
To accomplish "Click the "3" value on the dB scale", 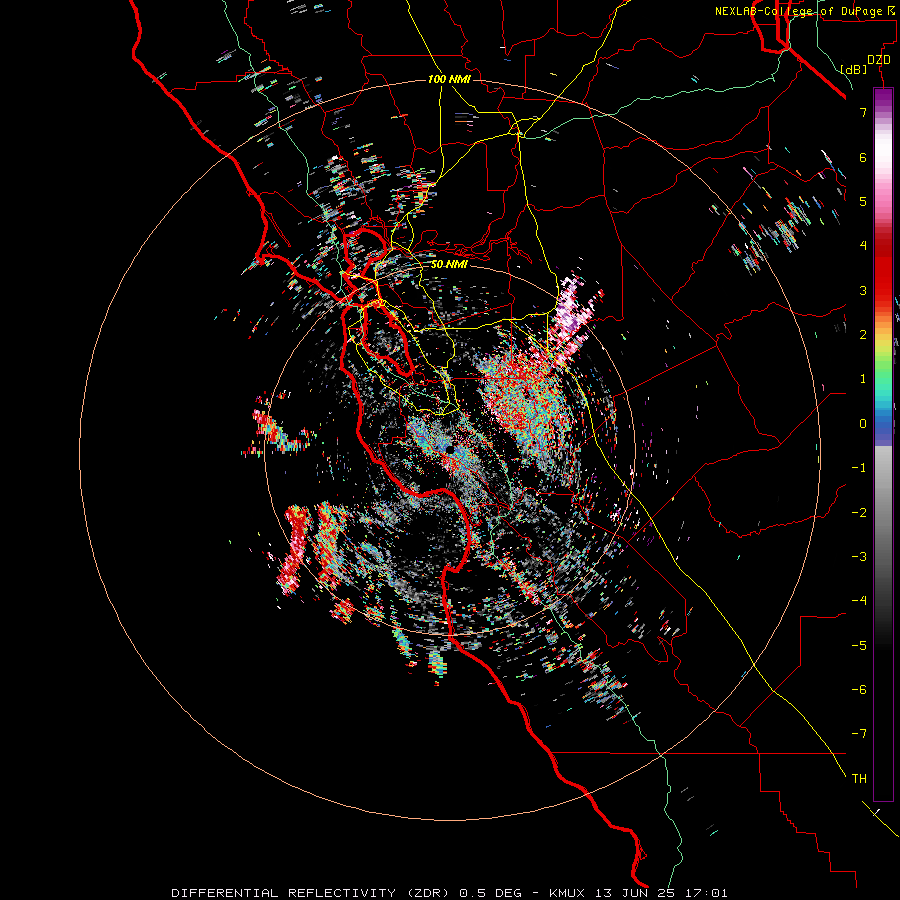I will click(x=863, y=290).
